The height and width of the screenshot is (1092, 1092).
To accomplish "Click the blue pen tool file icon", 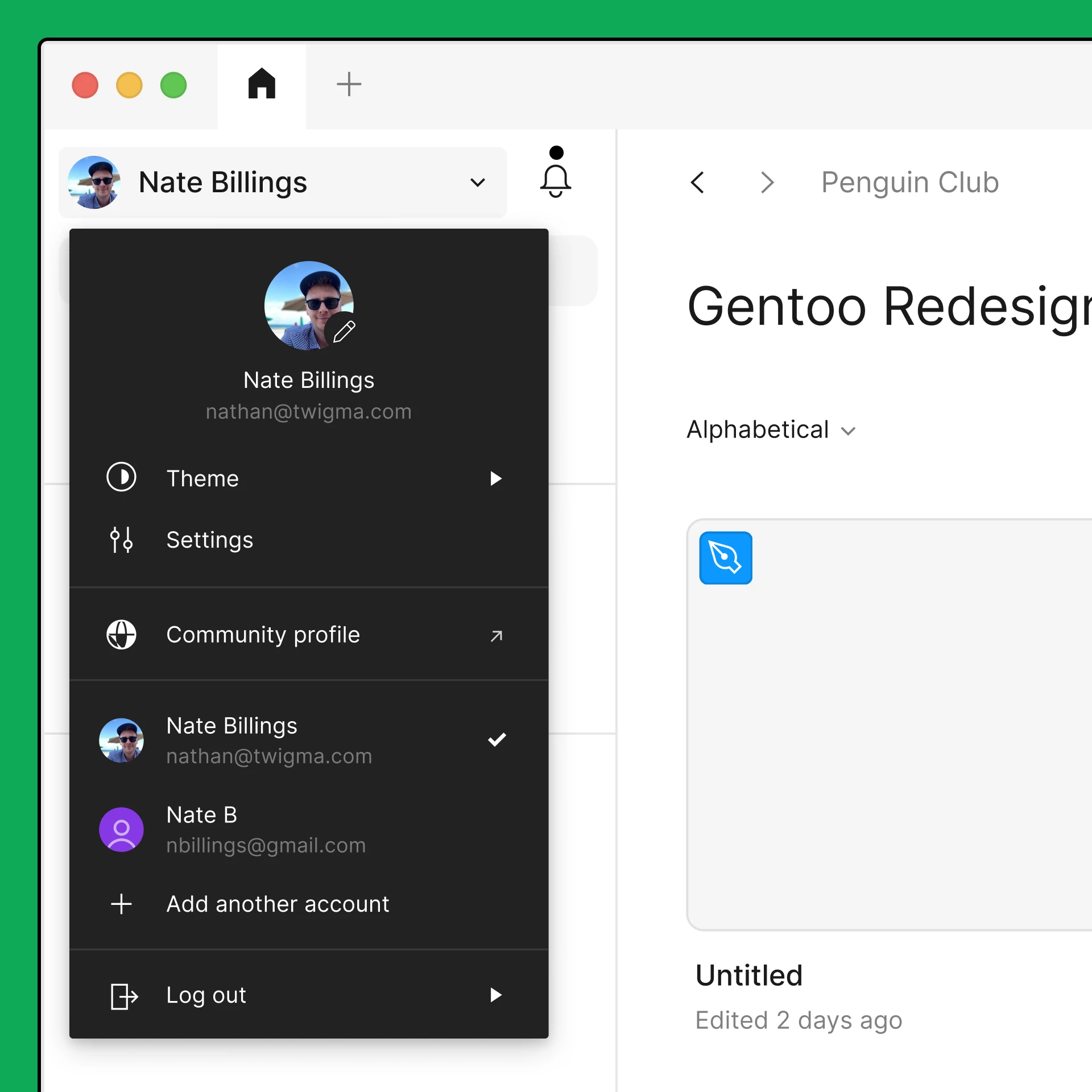I will [x=725, y=558].
